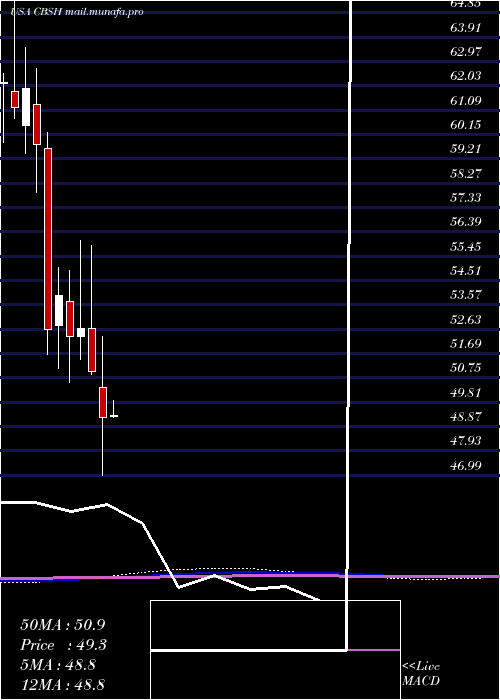The height and width of the screenshot is (700, 500).
Task: Click the '50MA : 50.9' readout
Action: click(62, 625)
